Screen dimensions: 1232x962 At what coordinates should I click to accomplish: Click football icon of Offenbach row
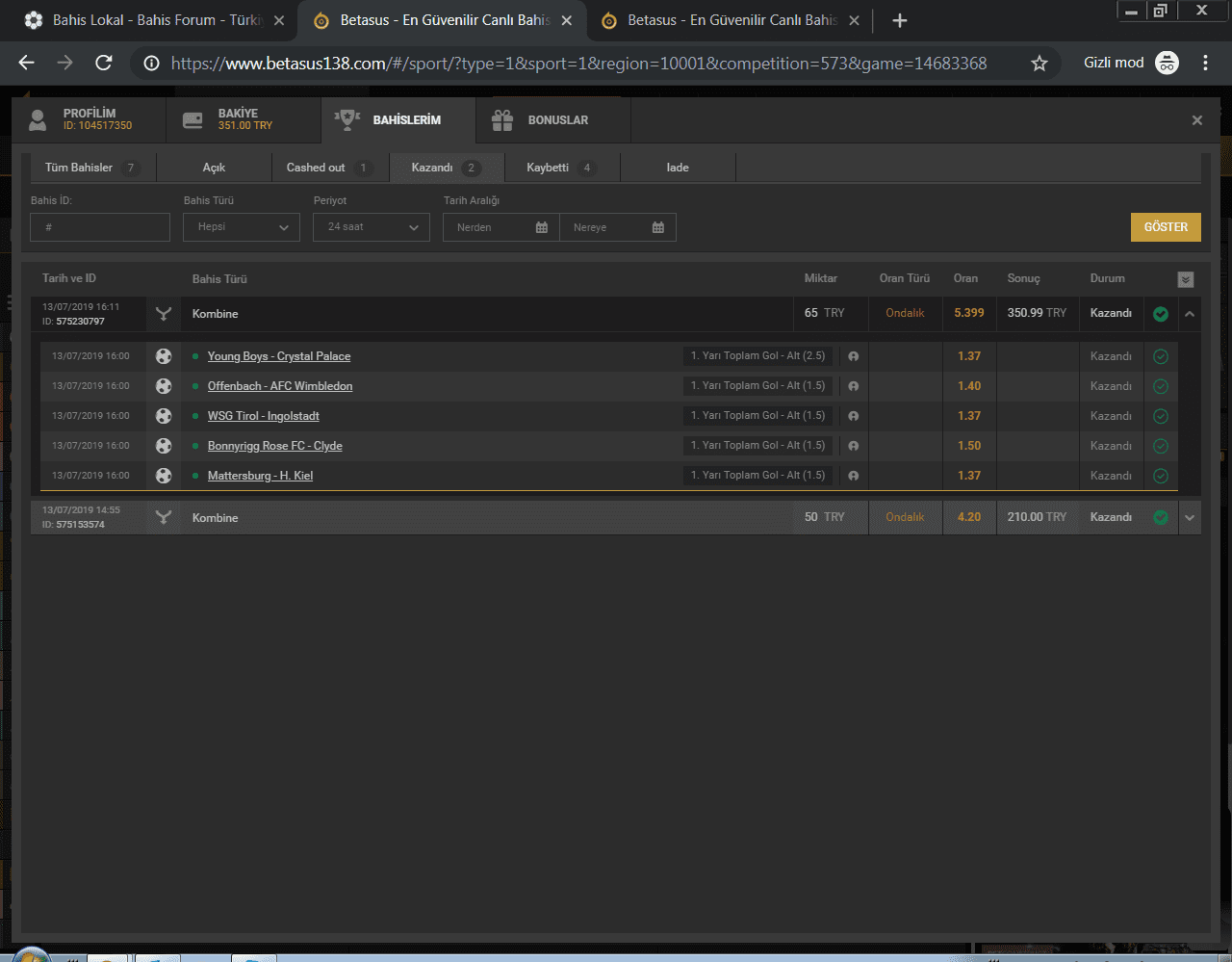164,386
